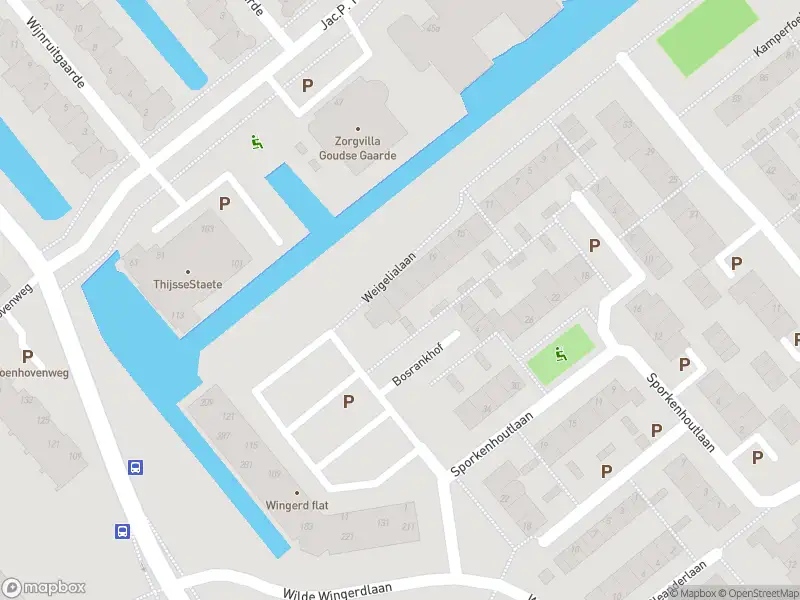The width and height of the screenshot is (800, 600).
Task: Click the Wingerd flat place label
Action: pyautogui.click(x=297, y=505)
